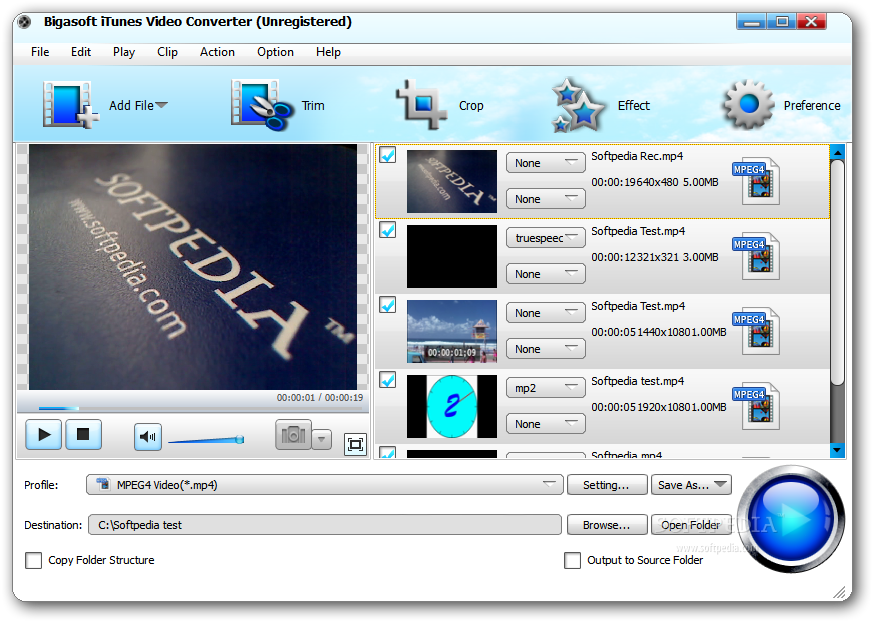The image size is (873, 622).
Task: Open the Trim scissors tool
Action: [262, 105]
